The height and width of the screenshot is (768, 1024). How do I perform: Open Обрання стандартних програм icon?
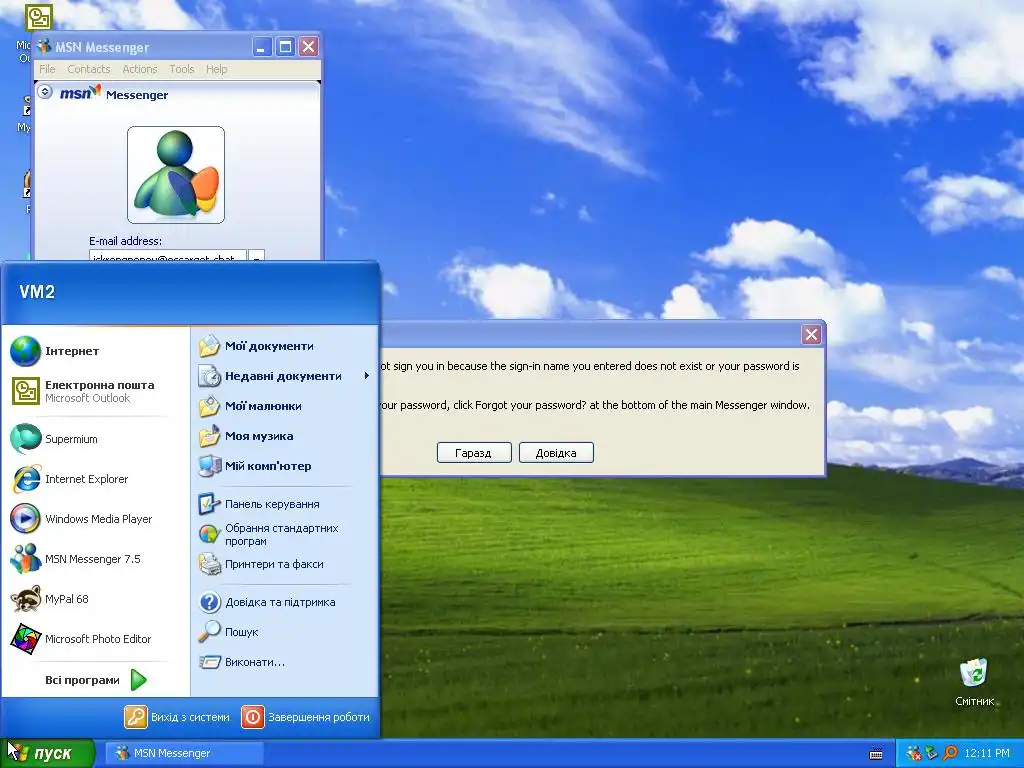(210, 534)
